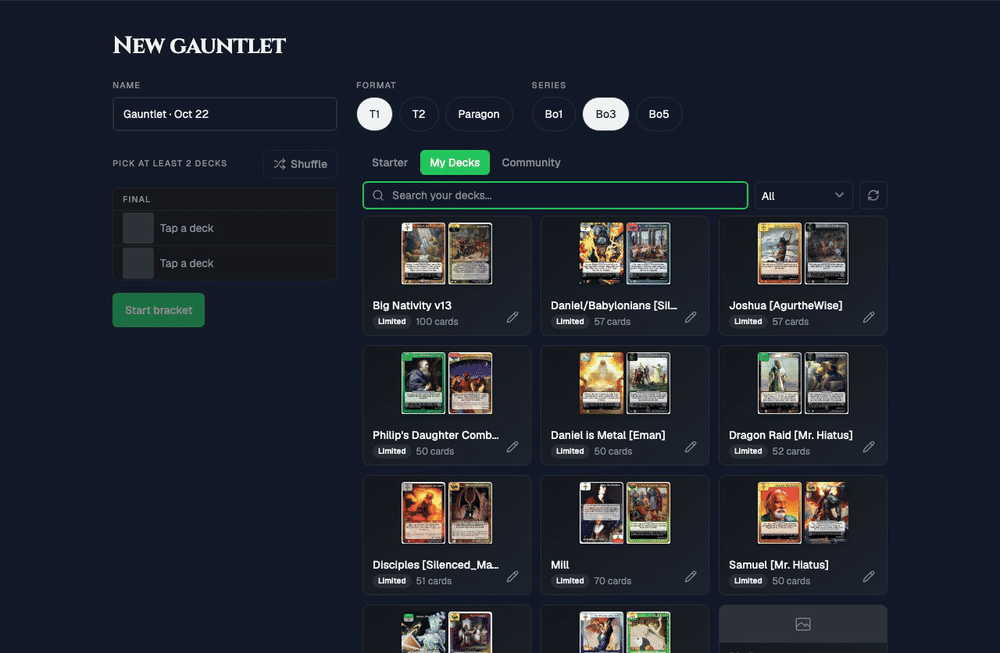The height and width of the screenshot is (653, 1000).
Task: Pick the Disciples deck card images
Action: coord(446,513)
